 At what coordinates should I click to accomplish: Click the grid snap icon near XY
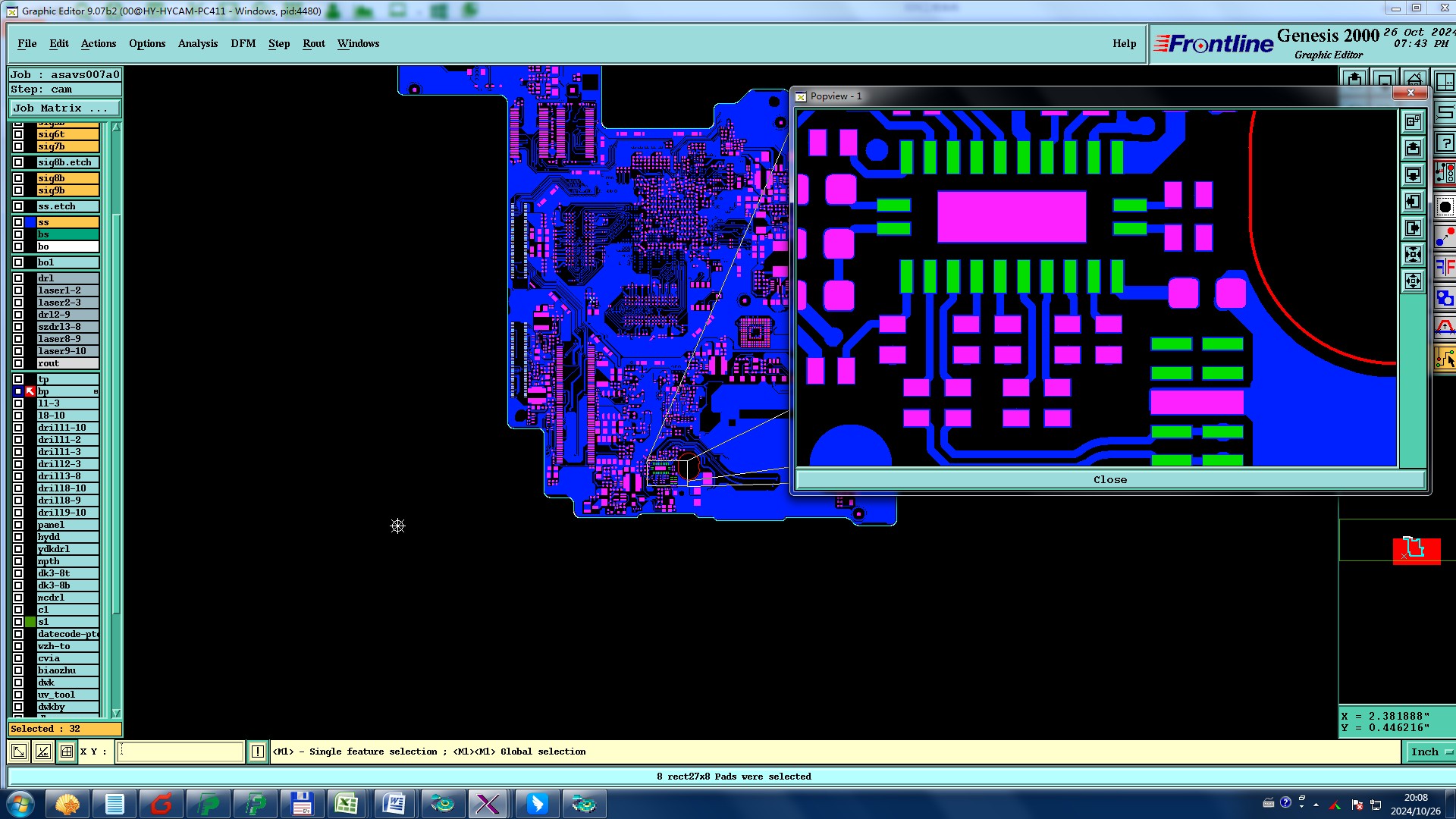pos(67,752)
